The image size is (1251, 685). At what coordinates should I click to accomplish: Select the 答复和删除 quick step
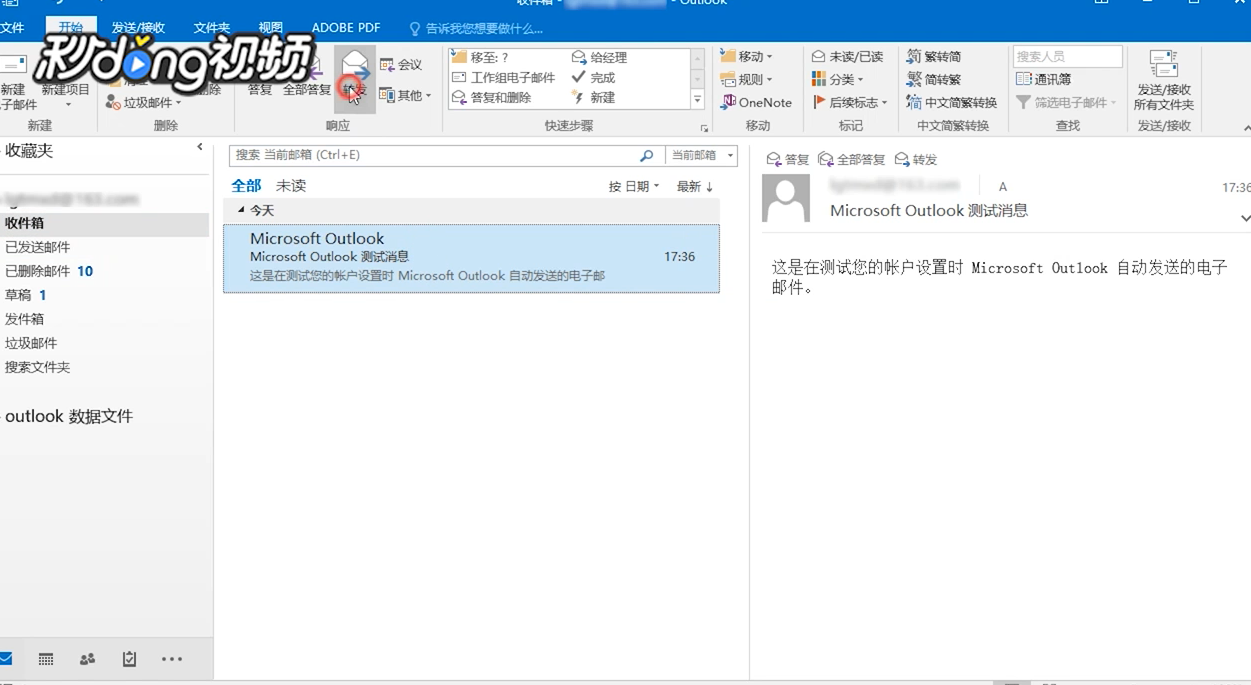492,97
